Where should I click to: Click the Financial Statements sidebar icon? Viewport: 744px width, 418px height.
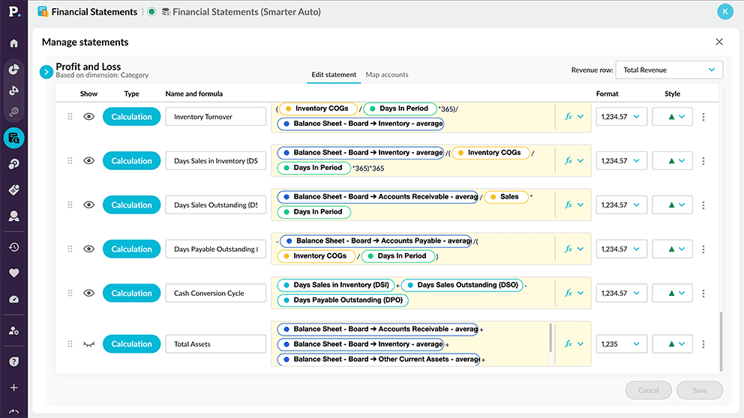[14, 138]
